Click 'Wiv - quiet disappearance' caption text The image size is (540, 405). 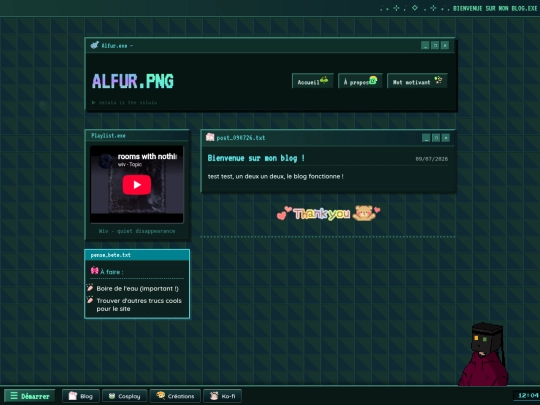pos(137,231)
